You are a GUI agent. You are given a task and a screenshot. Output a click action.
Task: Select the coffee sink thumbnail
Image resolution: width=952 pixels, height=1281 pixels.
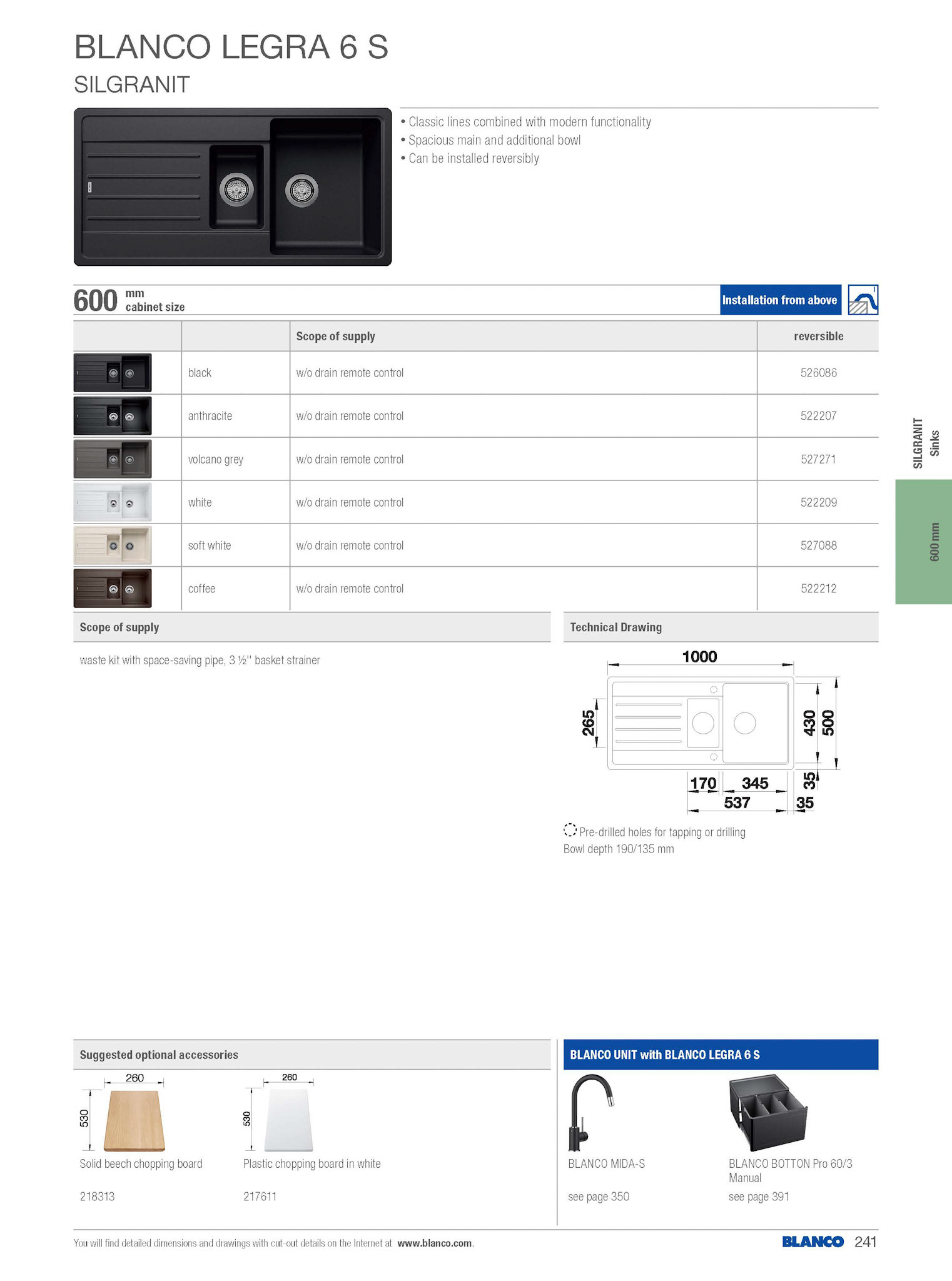(113, 589)
